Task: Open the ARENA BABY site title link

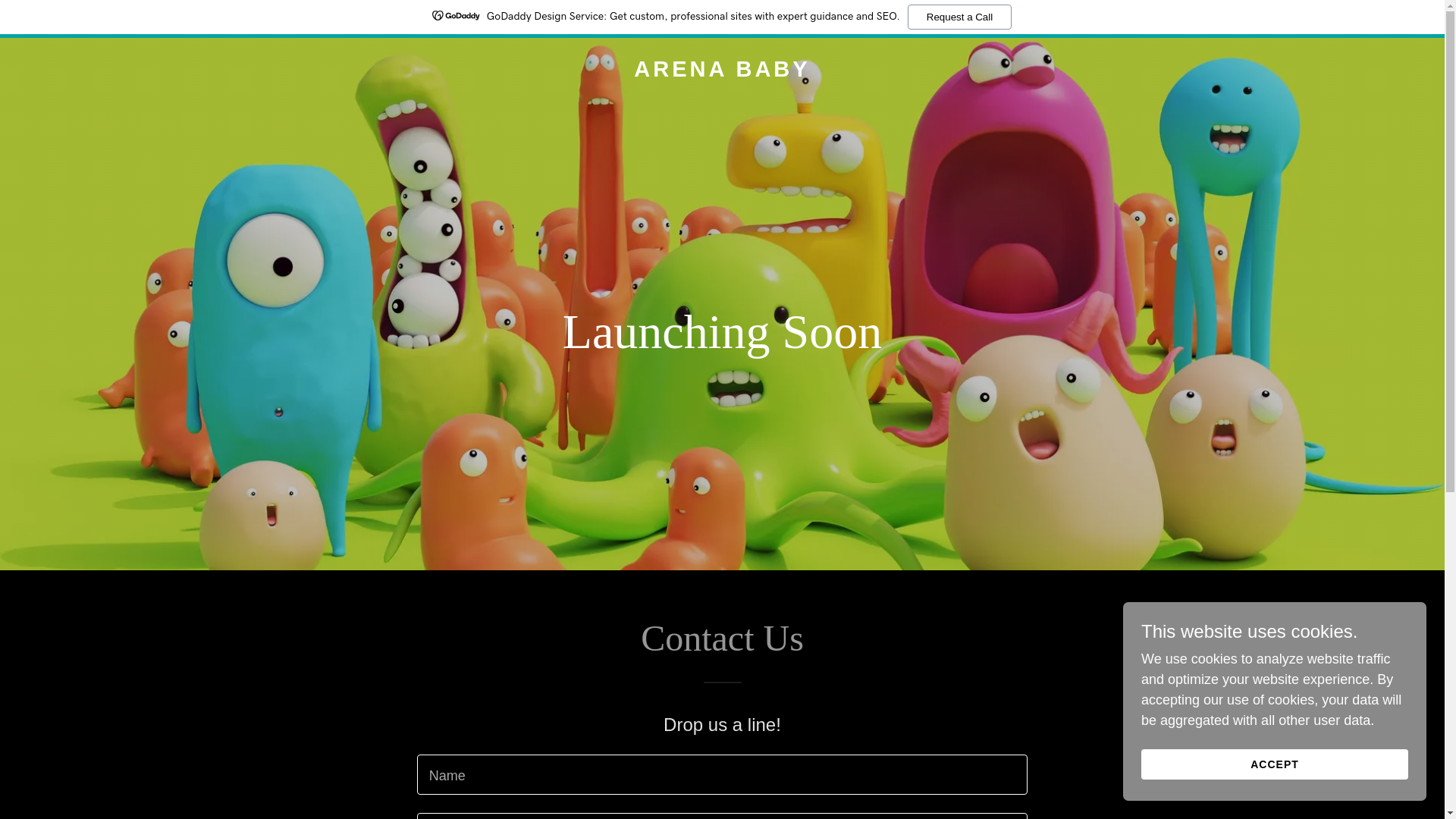Action: [722, 69]
